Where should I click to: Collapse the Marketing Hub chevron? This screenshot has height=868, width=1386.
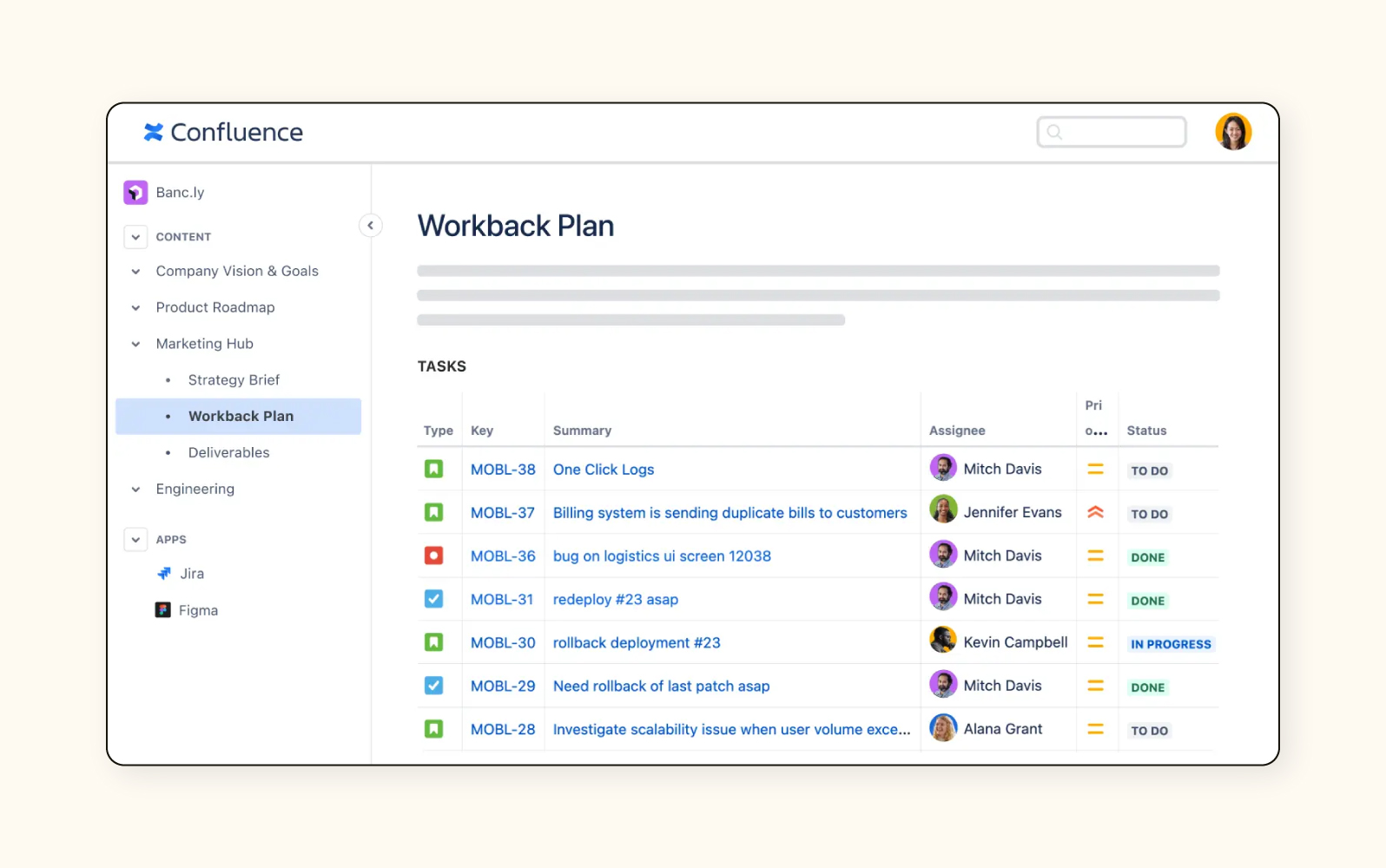pyautogui.click(x=135, y=345)
